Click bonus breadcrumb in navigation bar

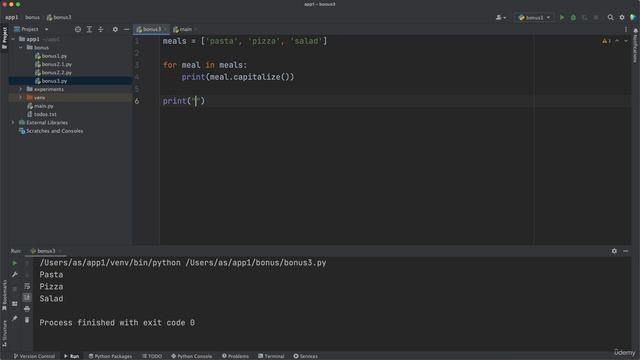32,18
